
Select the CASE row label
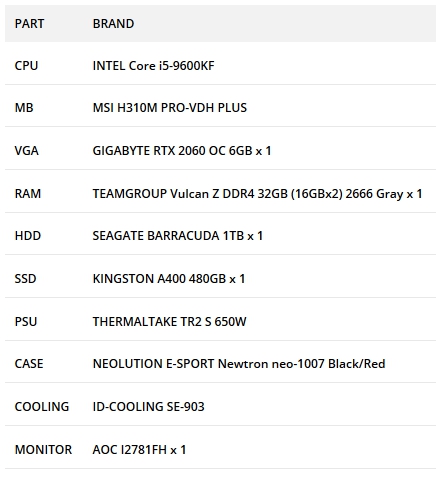tap(29, 364)
